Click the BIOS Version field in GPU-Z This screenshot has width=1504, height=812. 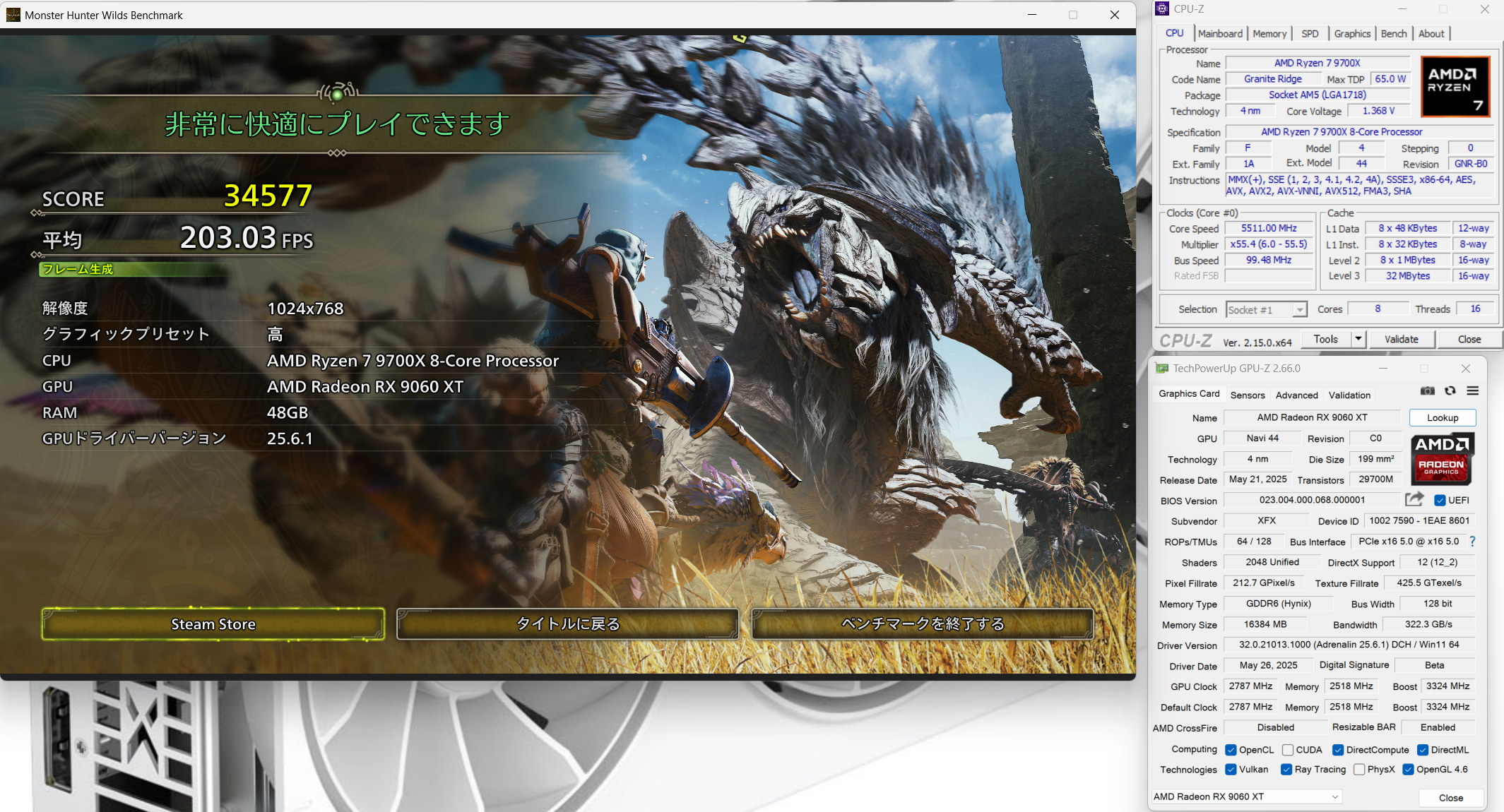1312,500
